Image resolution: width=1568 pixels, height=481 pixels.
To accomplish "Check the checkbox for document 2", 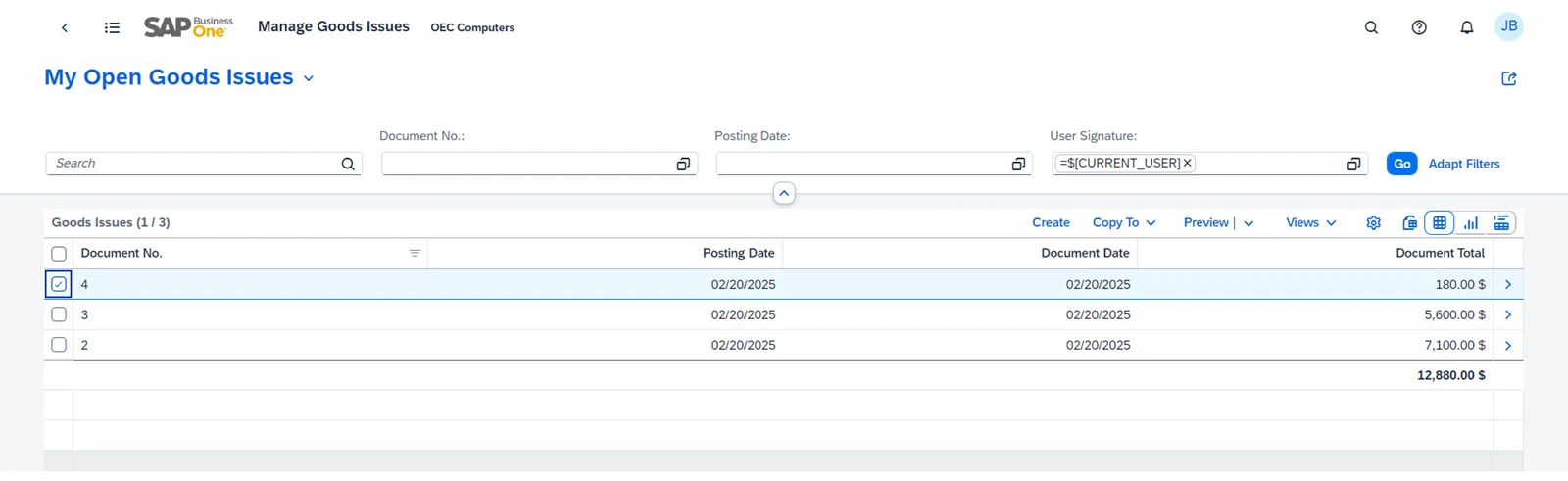I will coord(59,345).
